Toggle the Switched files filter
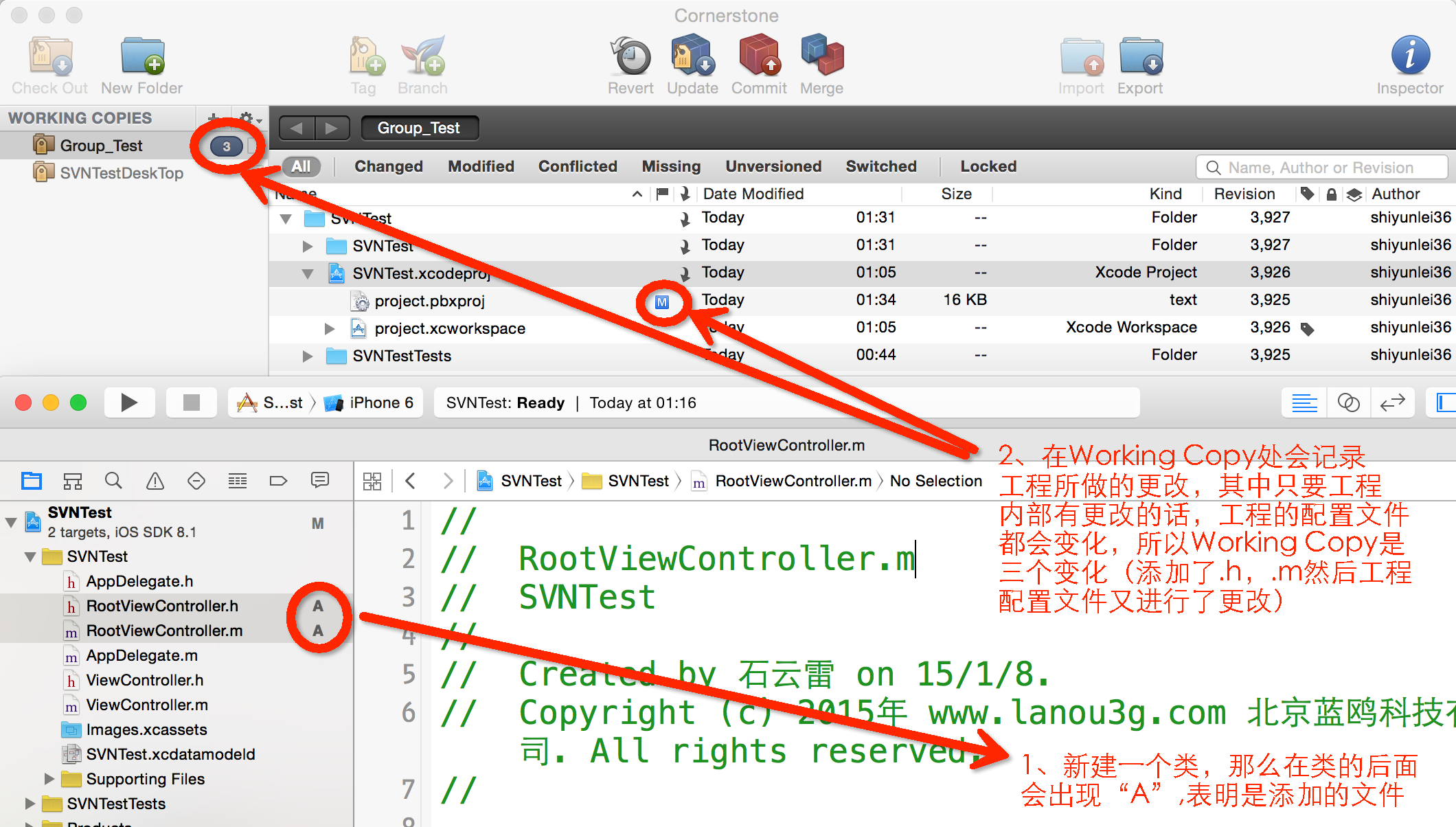This screenshot has height=827, width=1456. [879, 166]
